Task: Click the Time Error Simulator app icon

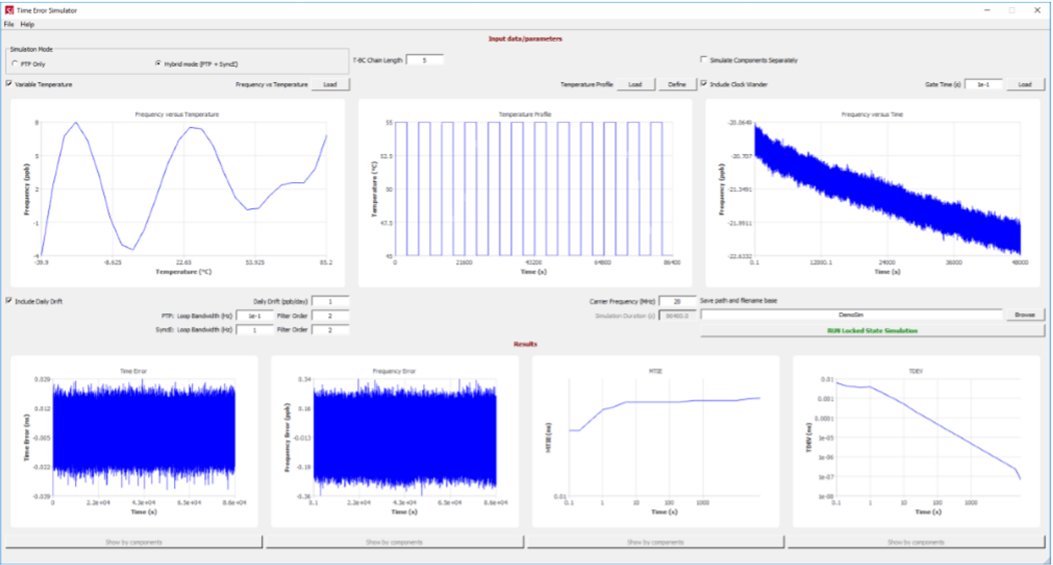Action: (9, 10)
